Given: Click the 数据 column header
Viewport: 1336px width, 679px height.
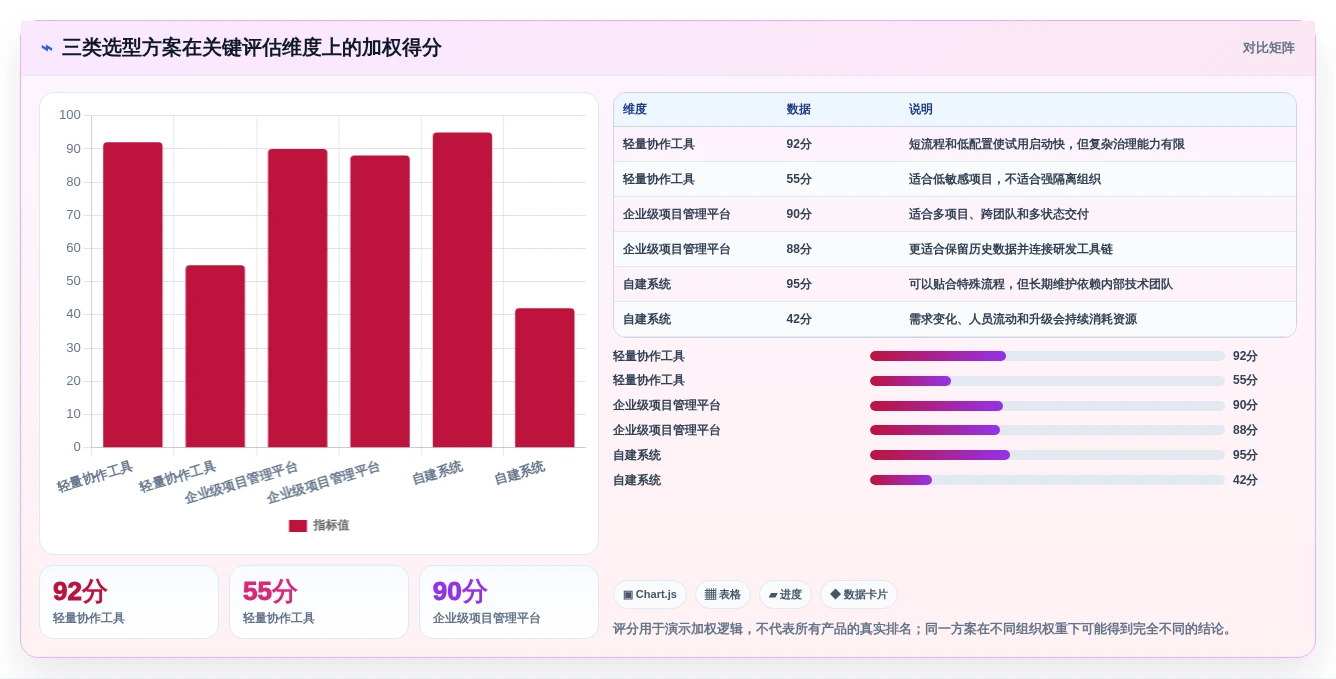Looking at the screenshot, I should coord(799,110).
